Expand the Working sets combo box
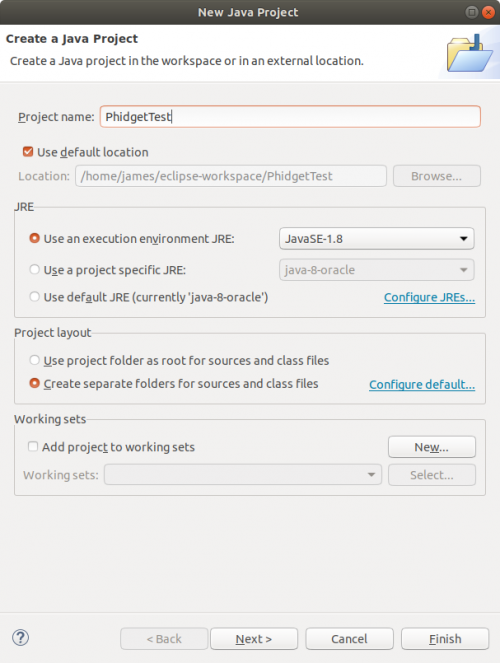The image size is (500, 663). 243,475
